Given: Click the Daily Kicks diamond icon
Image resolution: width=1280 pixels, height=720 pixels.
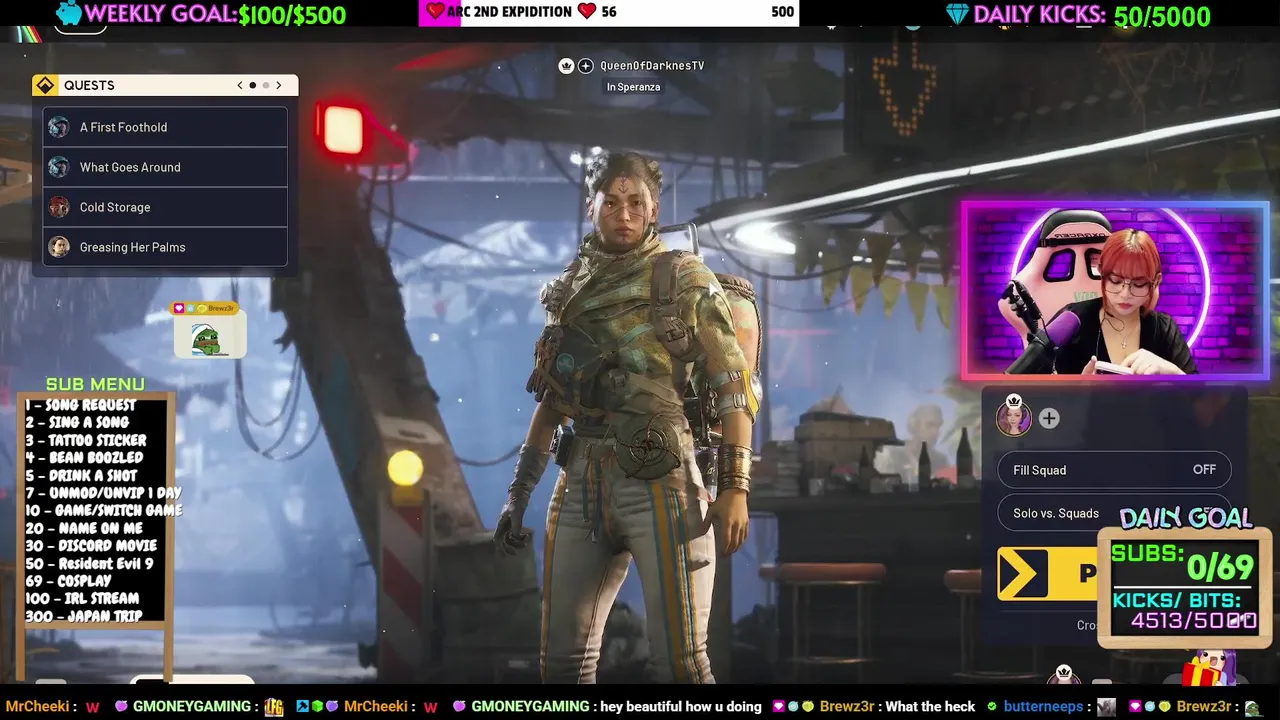Looking at the screenshot, I should point(957,14).
